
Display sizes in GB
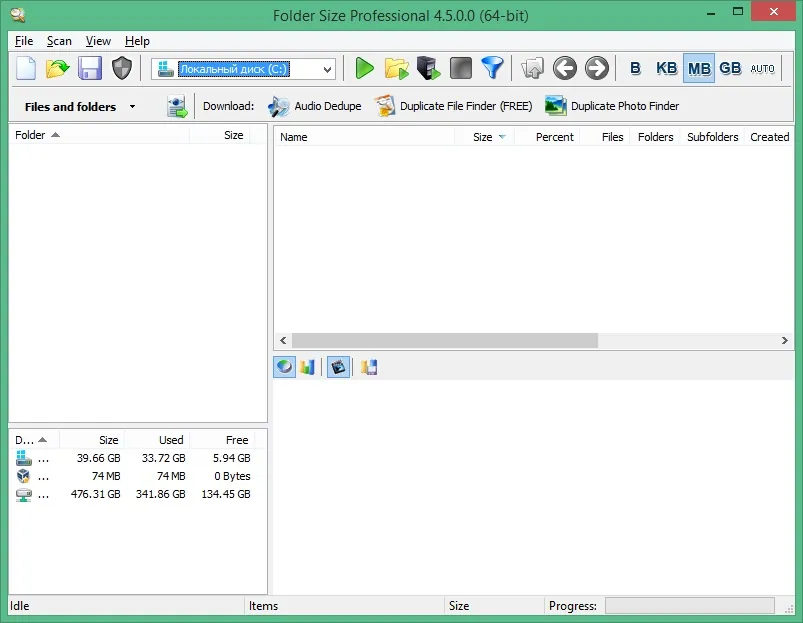(730, 68)
